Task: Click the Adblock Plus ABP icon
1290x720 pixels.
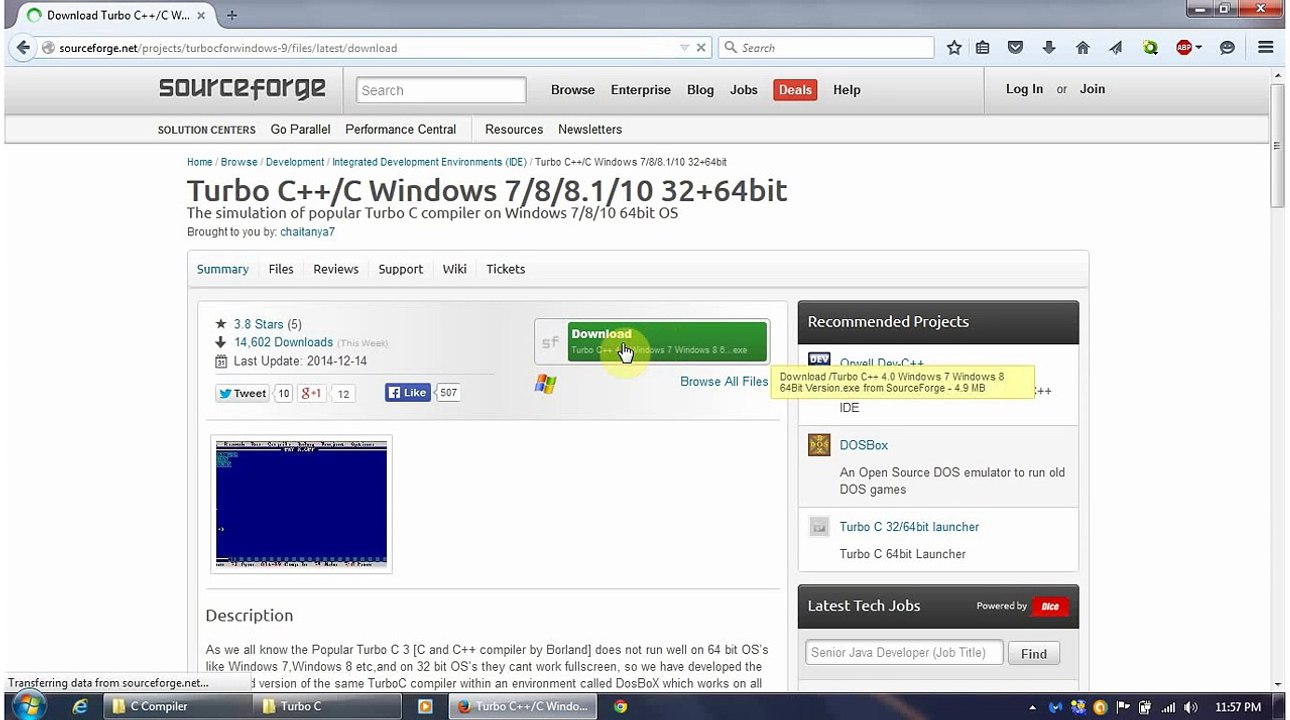Action: pos(1184,47)
